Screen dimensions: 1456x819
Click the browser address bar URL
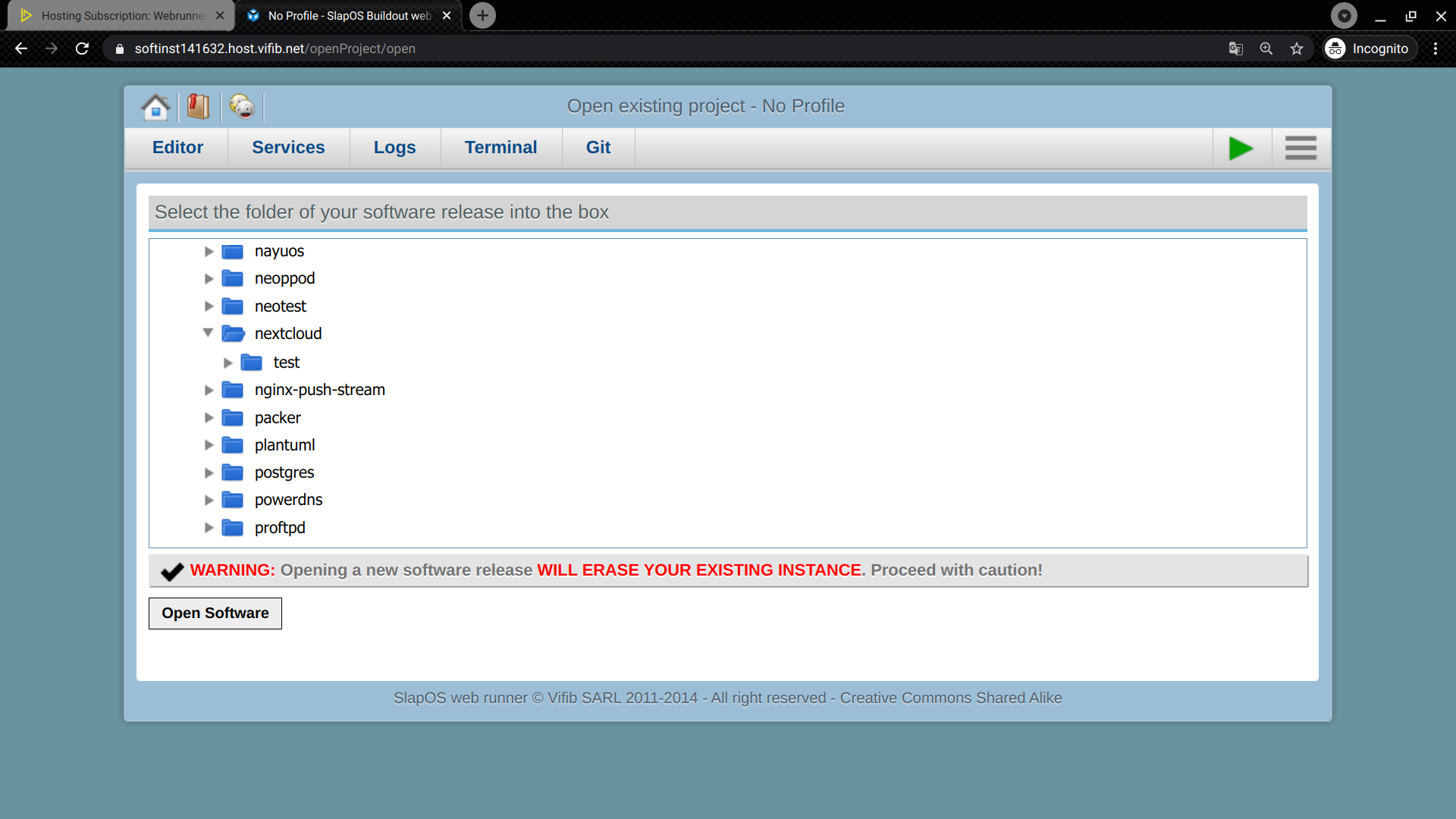(x=275, y=49)
